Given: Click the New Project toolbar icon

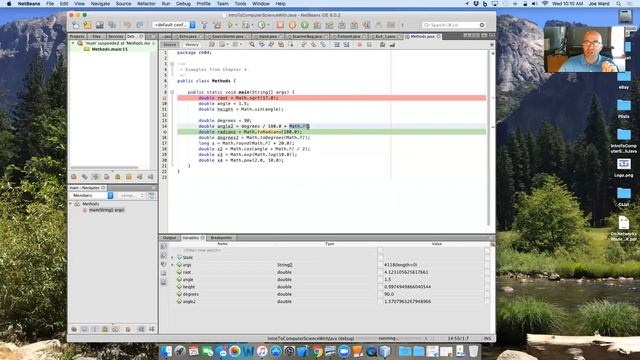Looking at the screenshot, I should pyautogui.click(x=87, y=25).
